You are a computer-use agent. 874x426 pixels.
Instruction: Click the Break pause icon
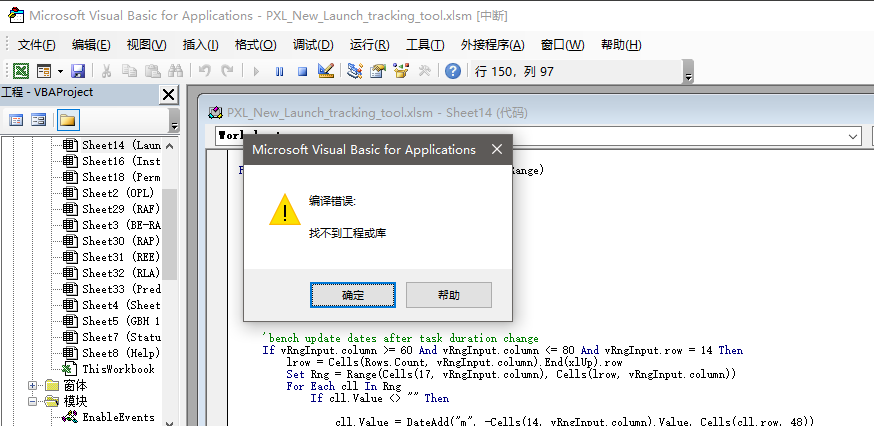point(280,71)
